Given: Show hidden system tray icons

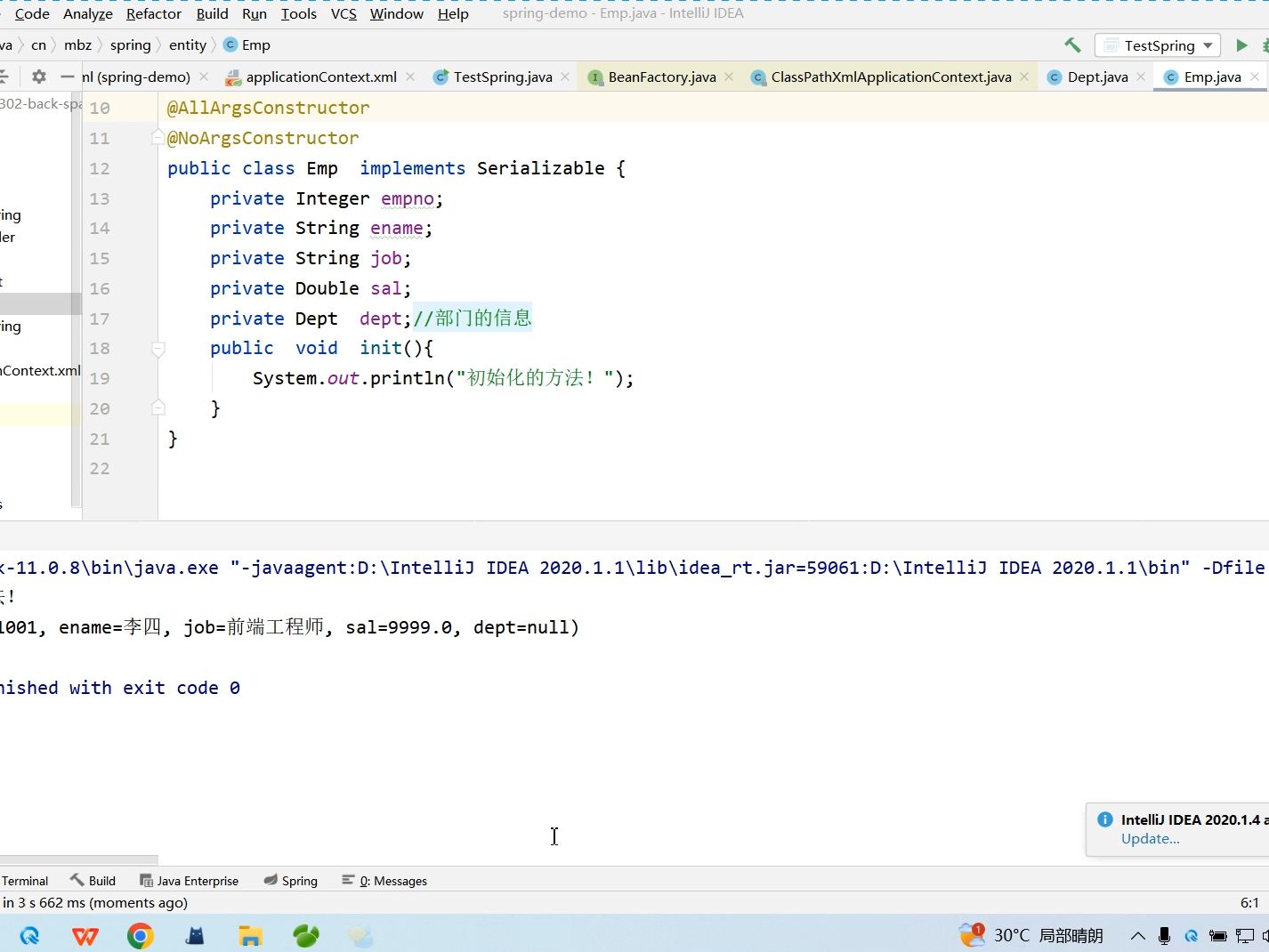Looking at the screenshot, I should [x=1137, y=935].
